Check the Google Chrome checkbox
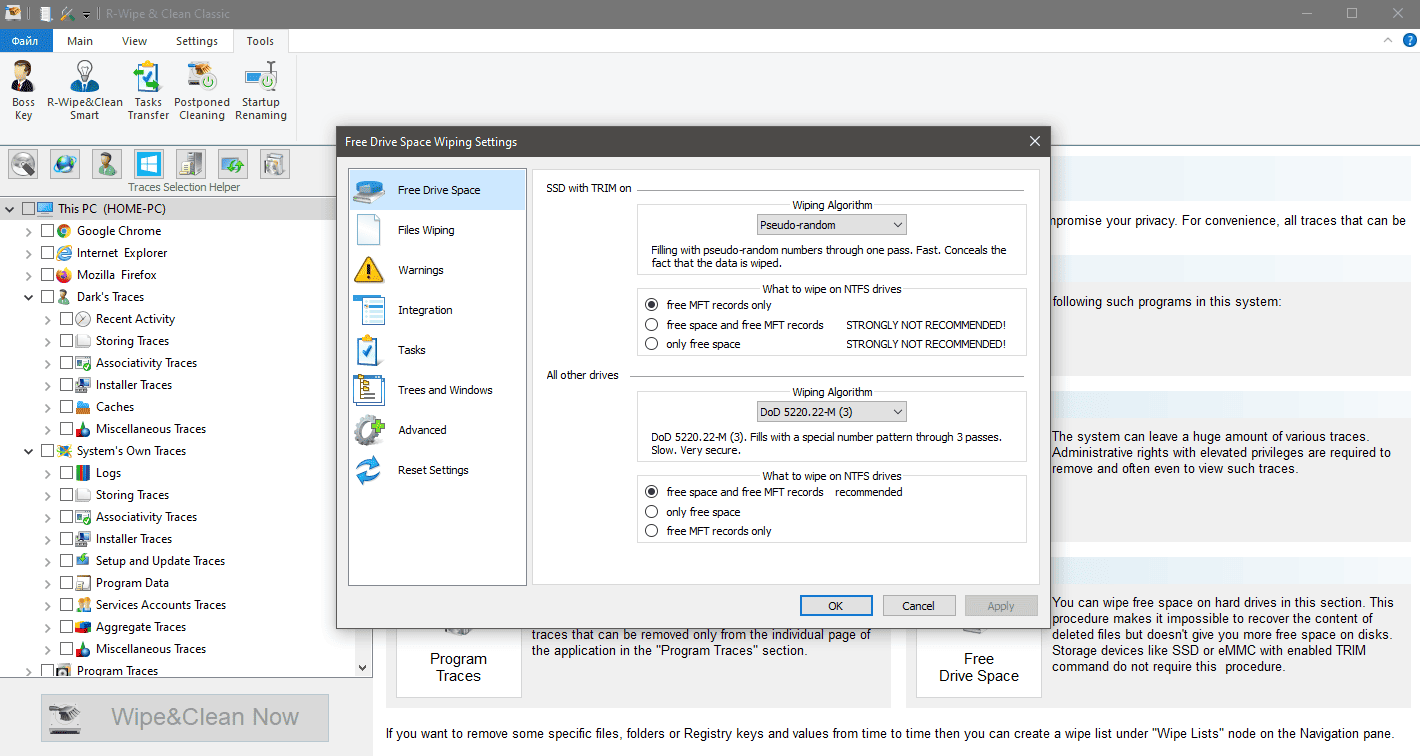The width and height of the screenshot is (1420, 756). 47,231
